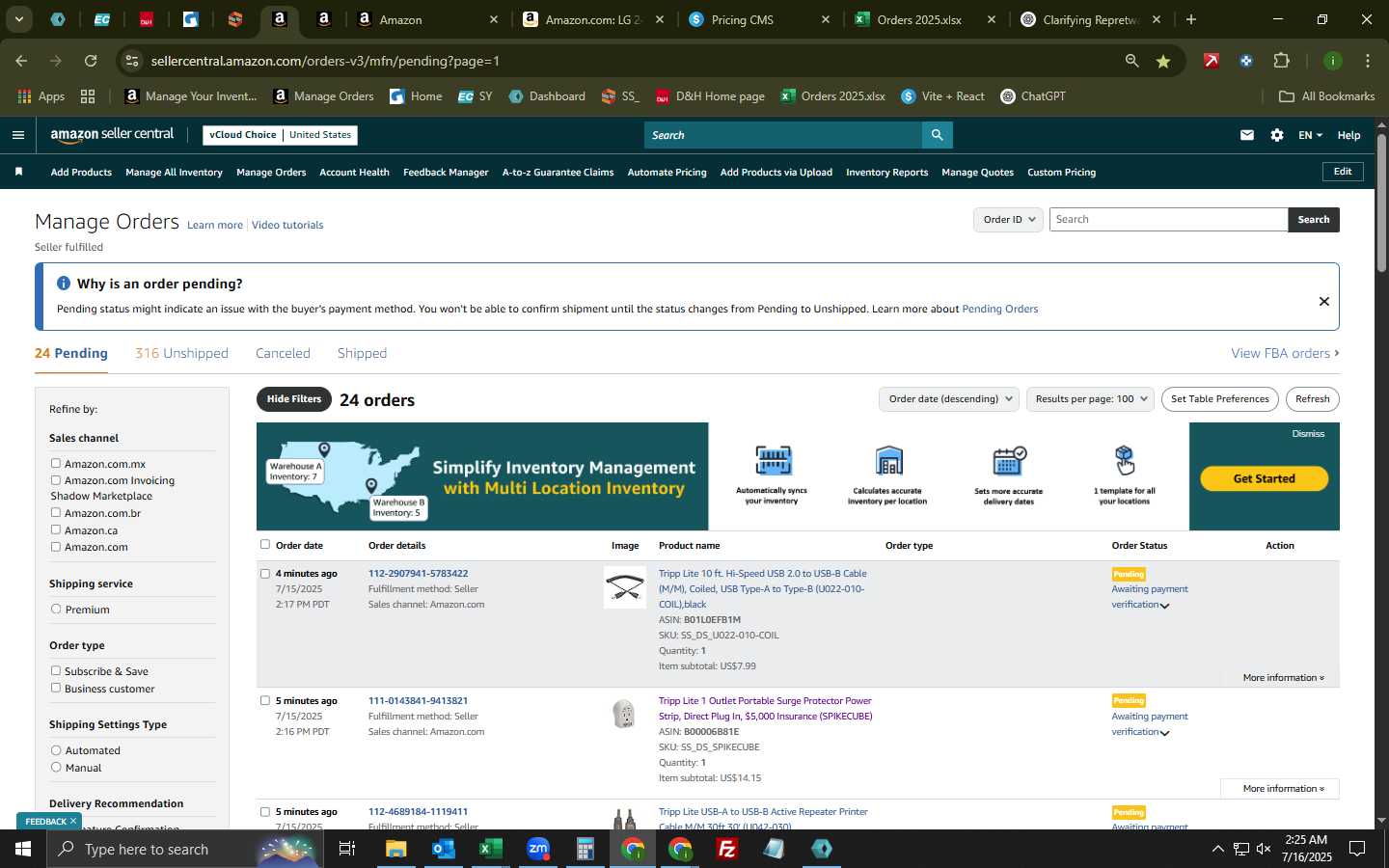Select the Manual shipping settings radio
The image size is (1389, 868).
(56, 768)
